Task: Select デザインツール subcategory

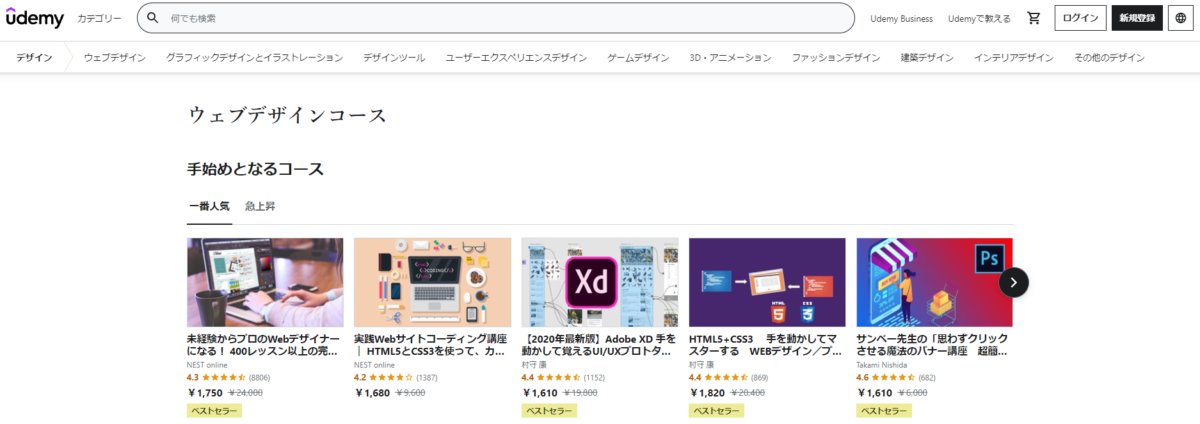Action: click(394, 58)
